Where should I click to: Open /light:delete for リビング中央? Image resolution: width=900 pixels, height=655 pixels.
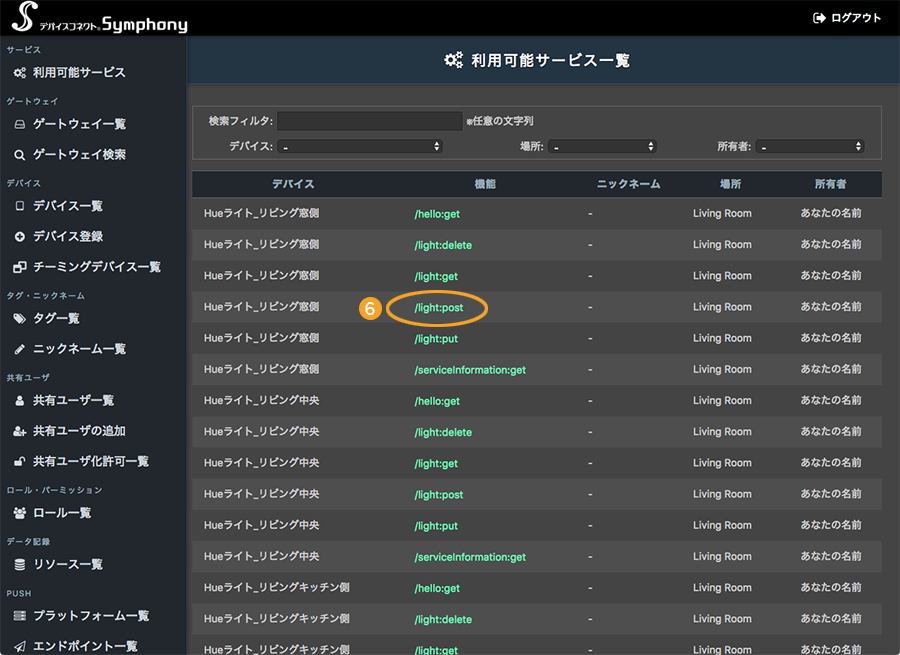(x=443, y=432)
